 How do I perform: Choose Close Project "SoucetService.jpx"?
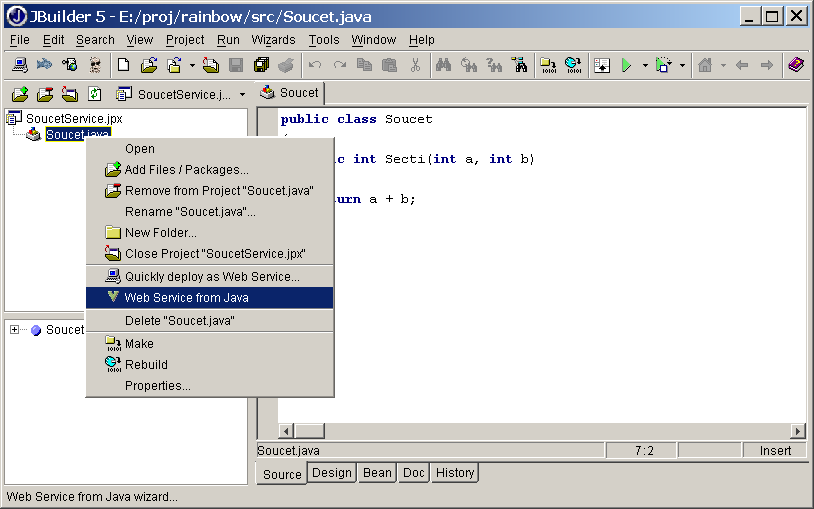[210, 253]
